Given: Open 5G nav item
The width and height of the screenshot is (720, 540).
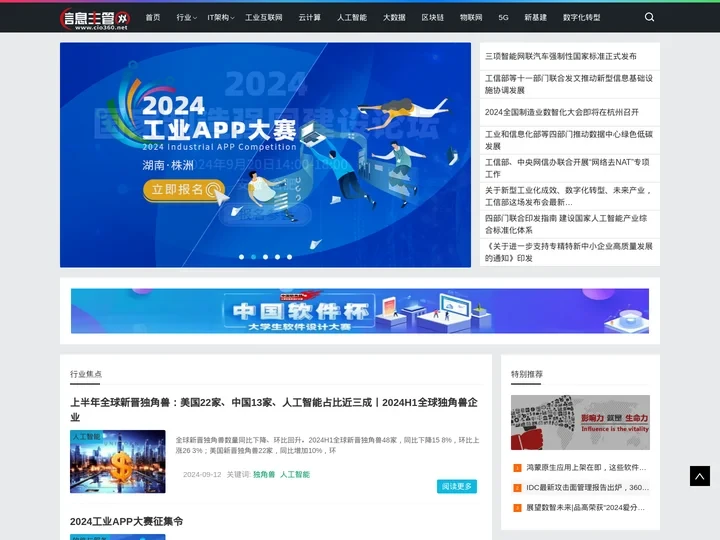Looking at the screenshot, I should click(503, 17).
